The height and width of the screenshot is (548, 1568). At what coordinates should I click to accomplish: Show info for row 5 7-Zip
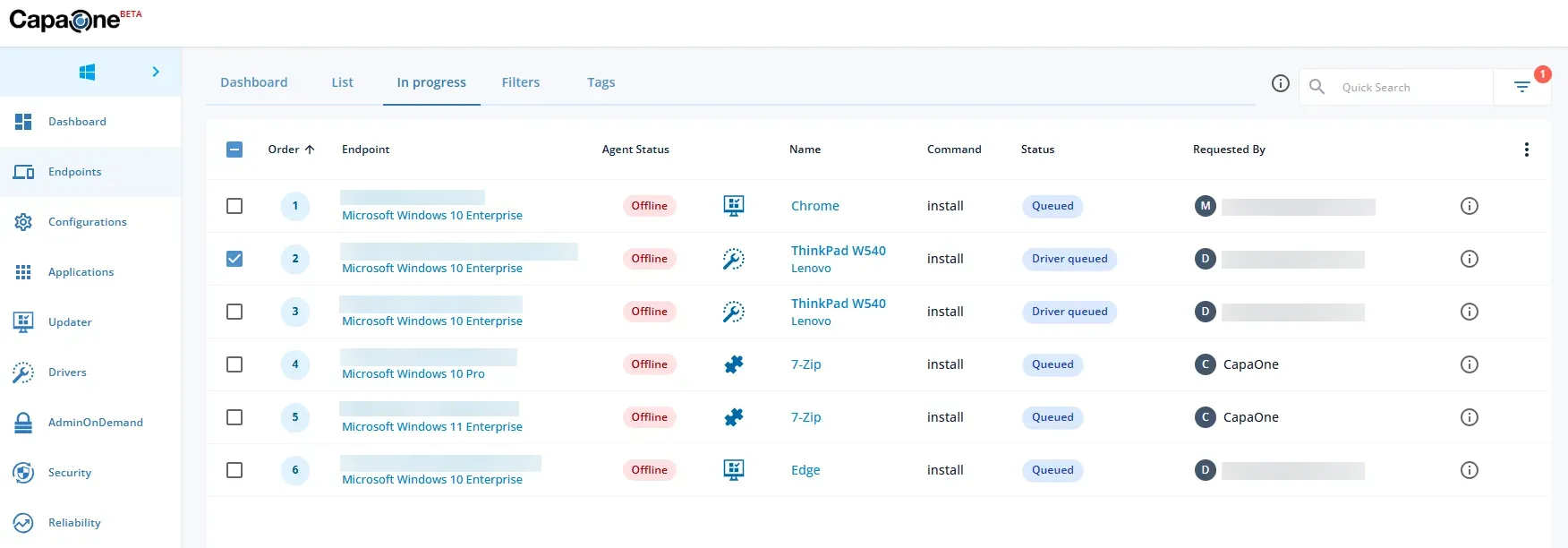[1470, 417]
